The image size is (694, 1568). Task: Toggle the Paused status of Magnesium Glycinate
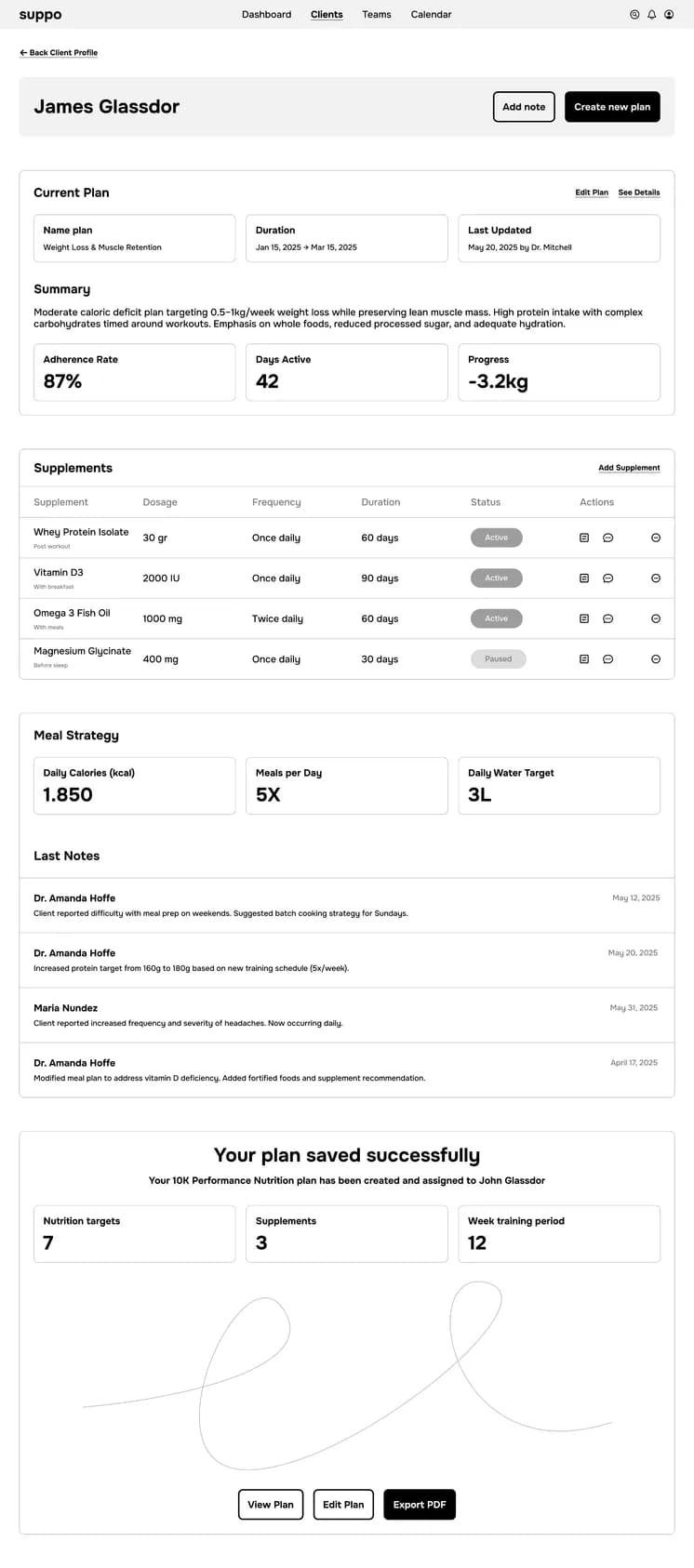(498, 659)
